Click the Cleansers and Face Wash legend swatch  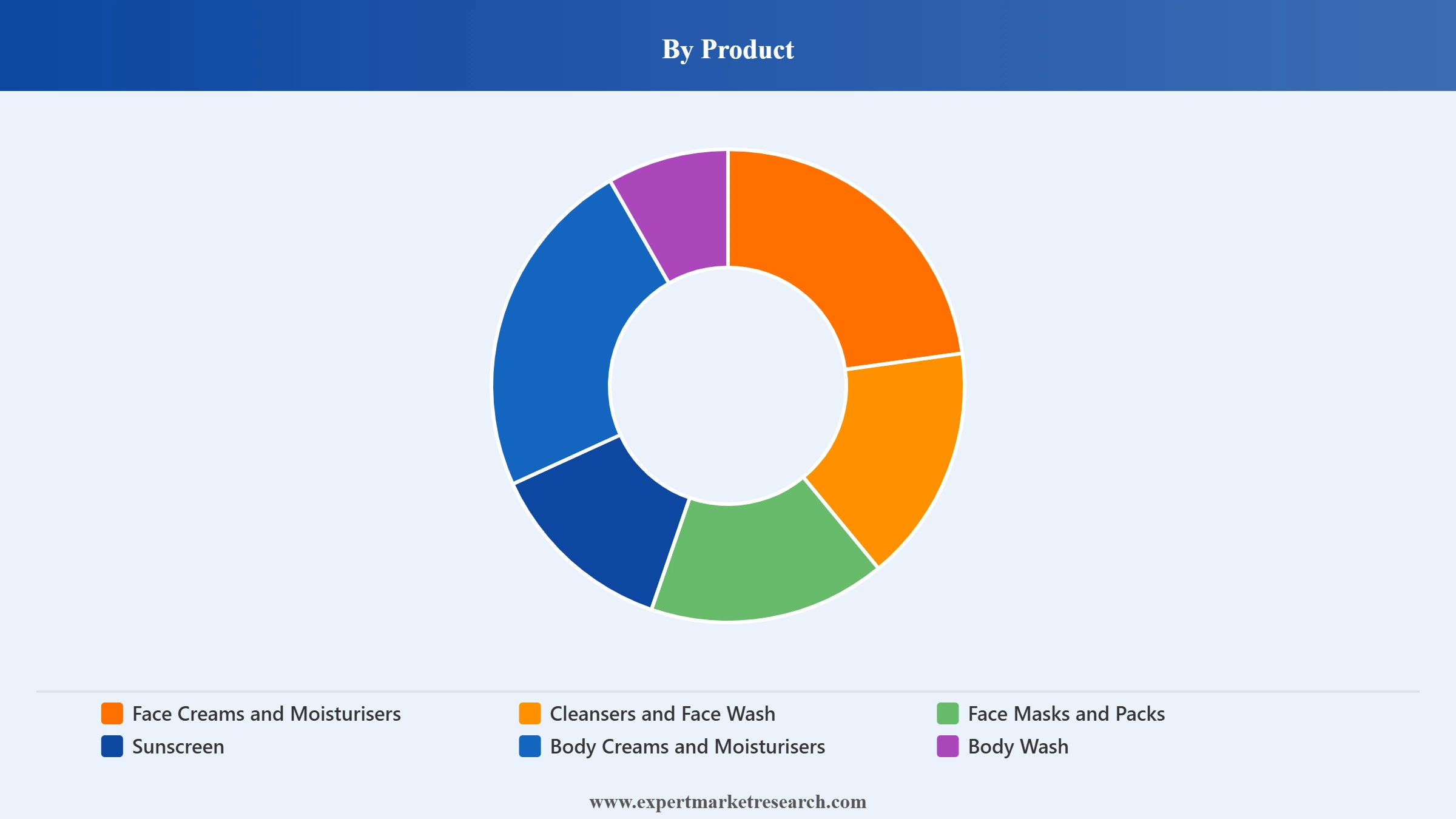tap(530, 713)
